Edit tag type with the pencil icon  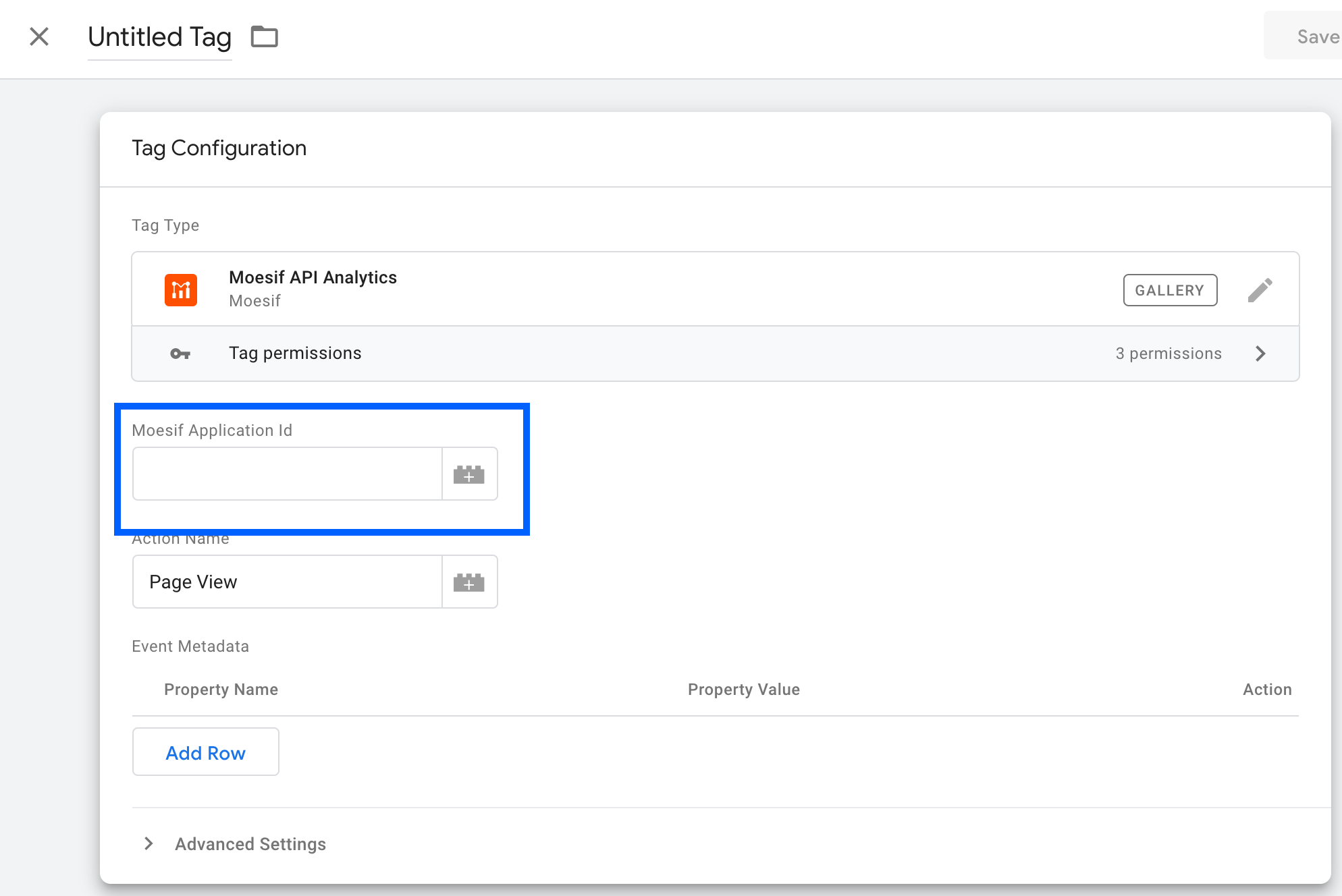click(x=1260, y=290)
